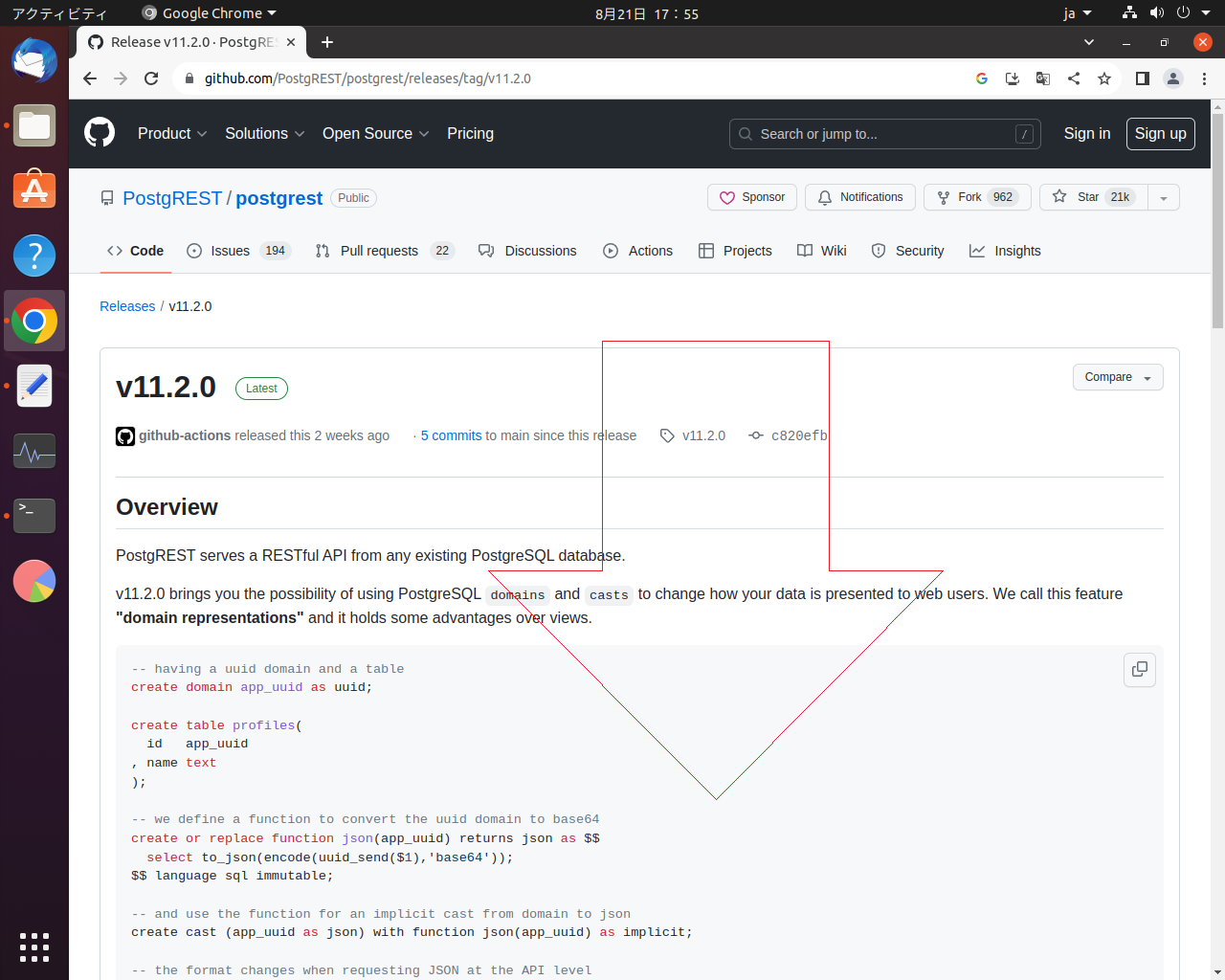Click the site lock icon

tap(189, 78)
